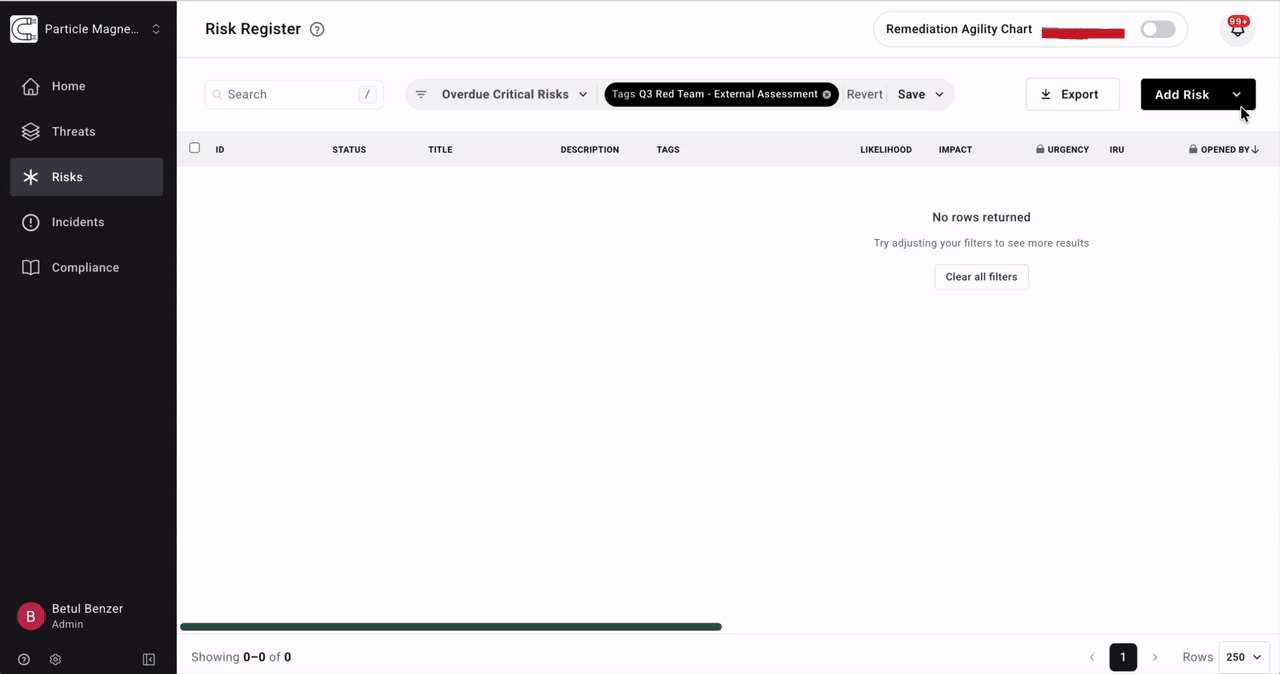1280x674 pixels.
Task: Check the select-all rows checkbox
Action: [195, 148]
